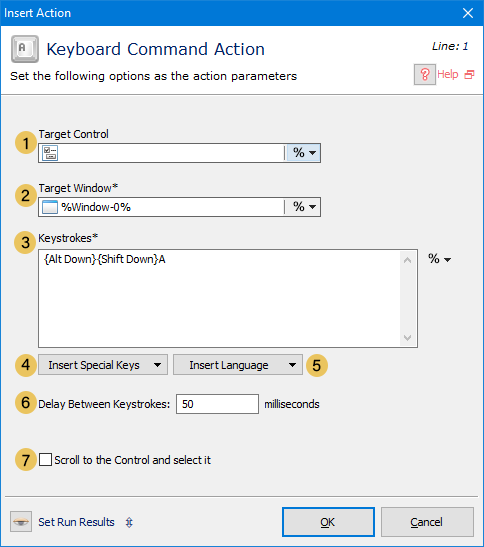The image size is (484, 547).
Task: Click the question mark Help icon
Action: pos(425,74)
